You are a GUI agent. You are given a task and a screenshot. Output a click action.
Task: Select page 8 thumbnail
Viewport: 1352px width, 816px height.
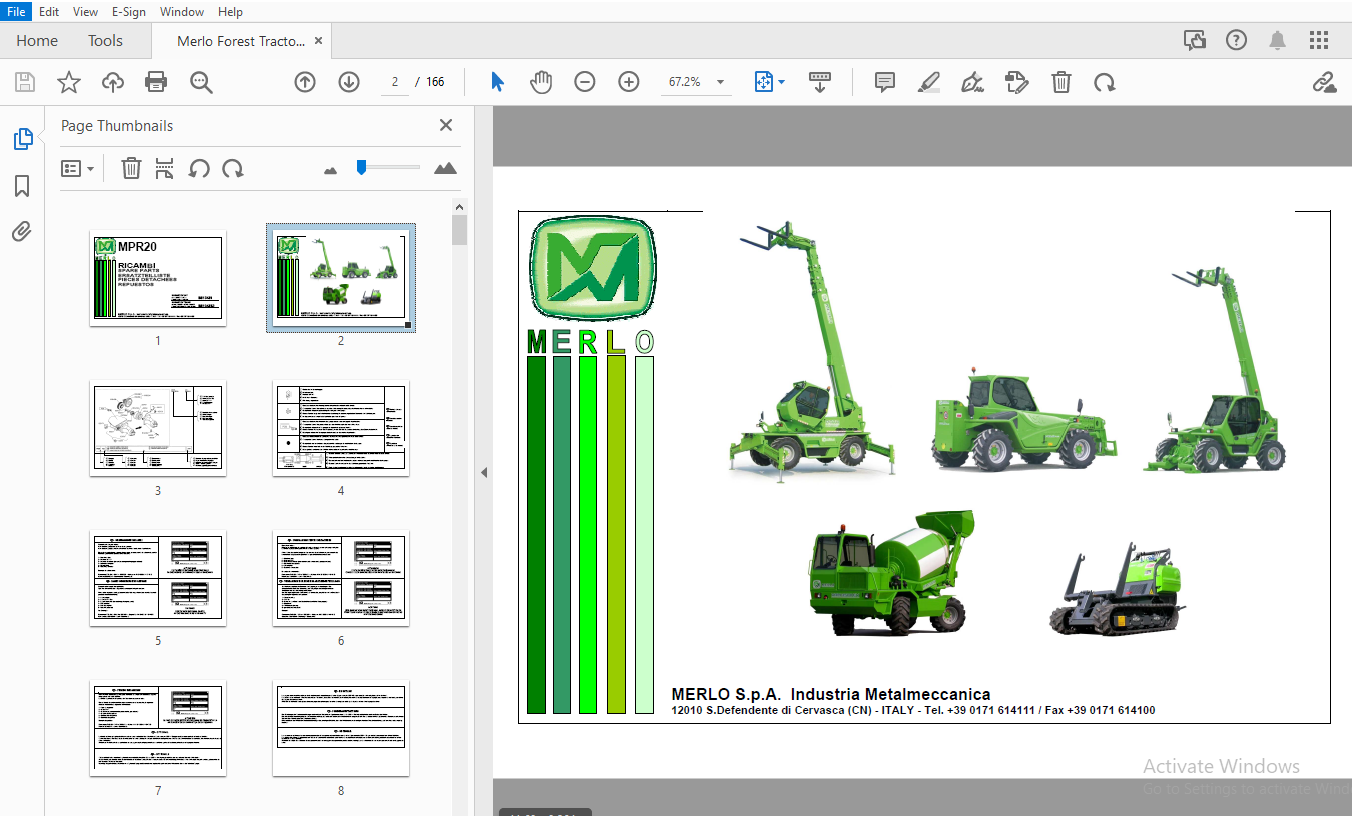click(x=341, y=728)
